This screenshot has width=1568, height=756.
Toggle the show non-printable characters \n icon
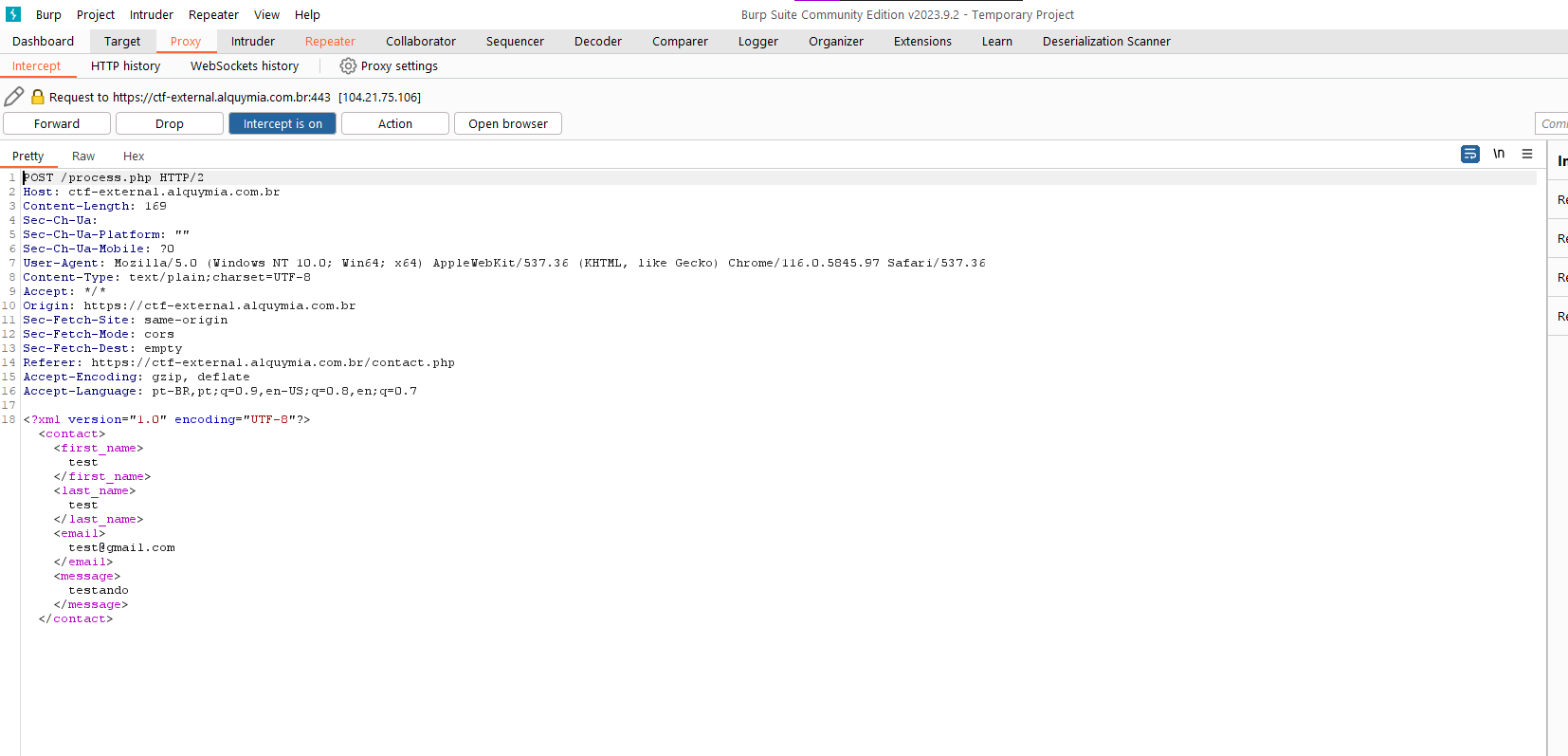point(1499,154)
